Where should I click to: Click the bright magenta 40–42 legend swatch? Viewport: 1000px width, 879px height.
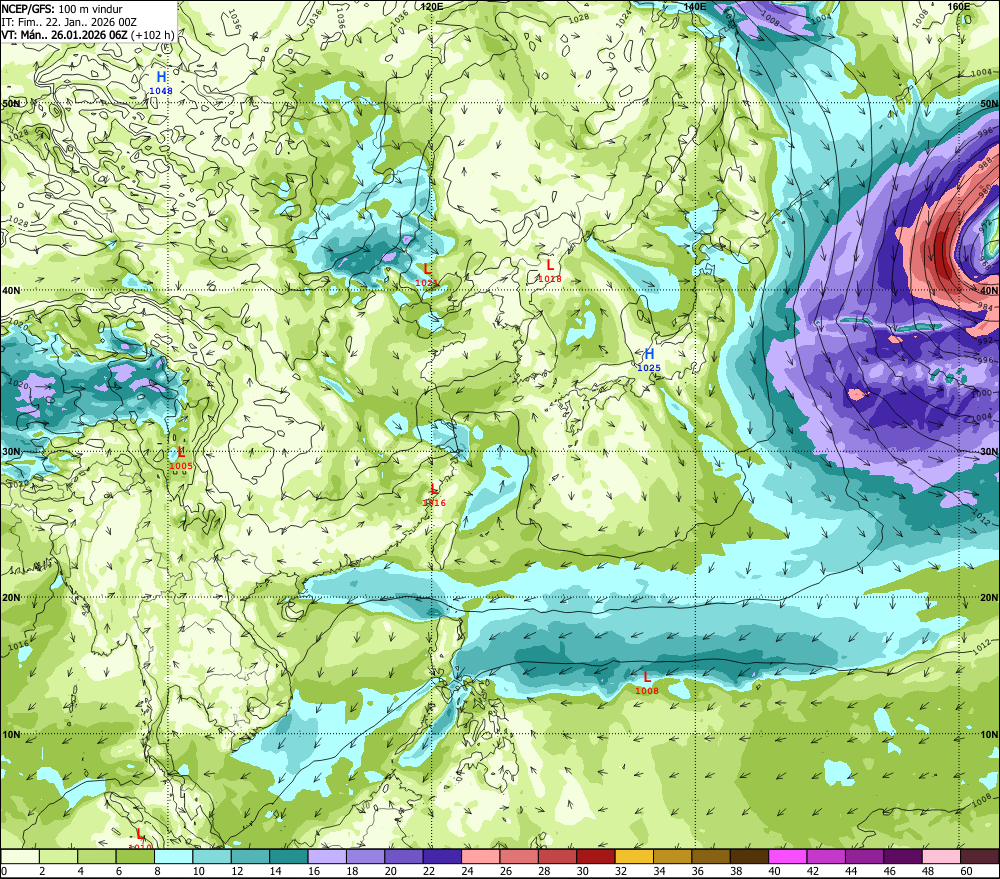coord(788,856)
